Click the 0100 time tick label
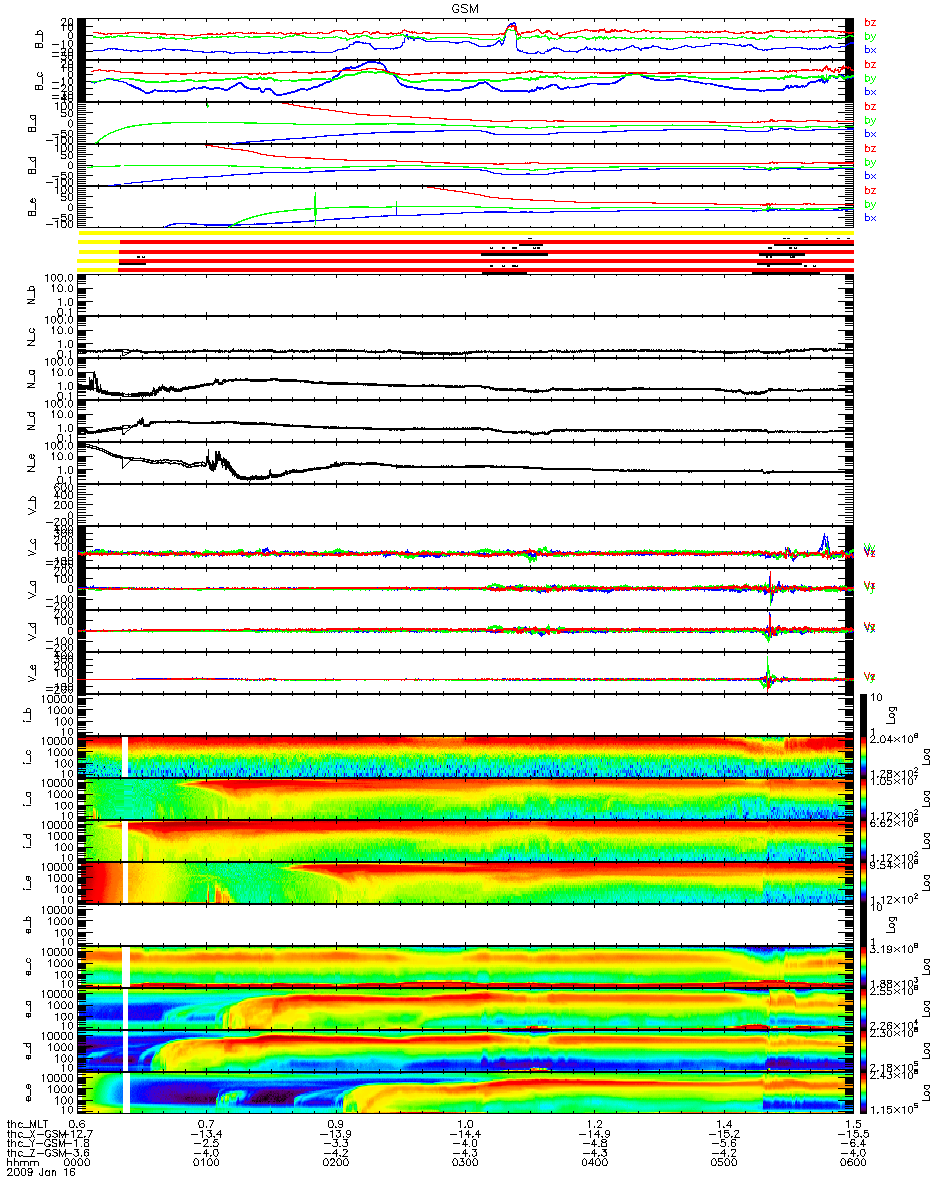This screenshot has width=930, height=1200. [x=206, y=1160]
